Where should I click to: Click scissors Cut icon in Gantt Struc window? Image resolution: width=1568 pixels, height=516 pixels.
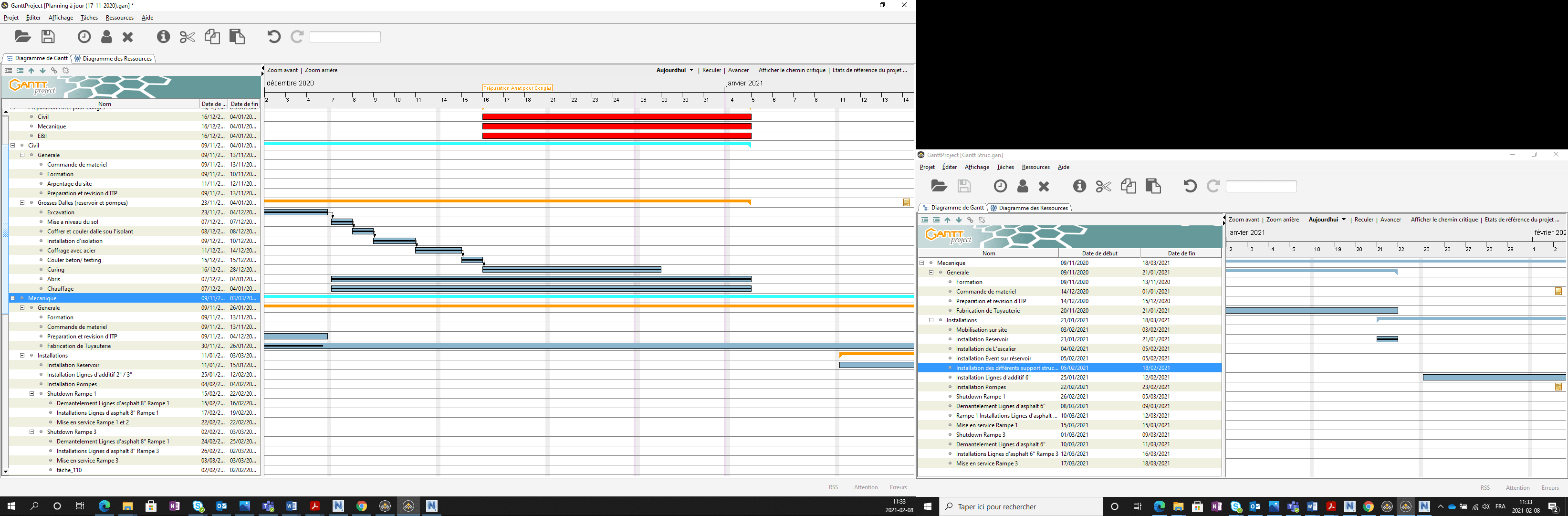(x=1103, y=187)
